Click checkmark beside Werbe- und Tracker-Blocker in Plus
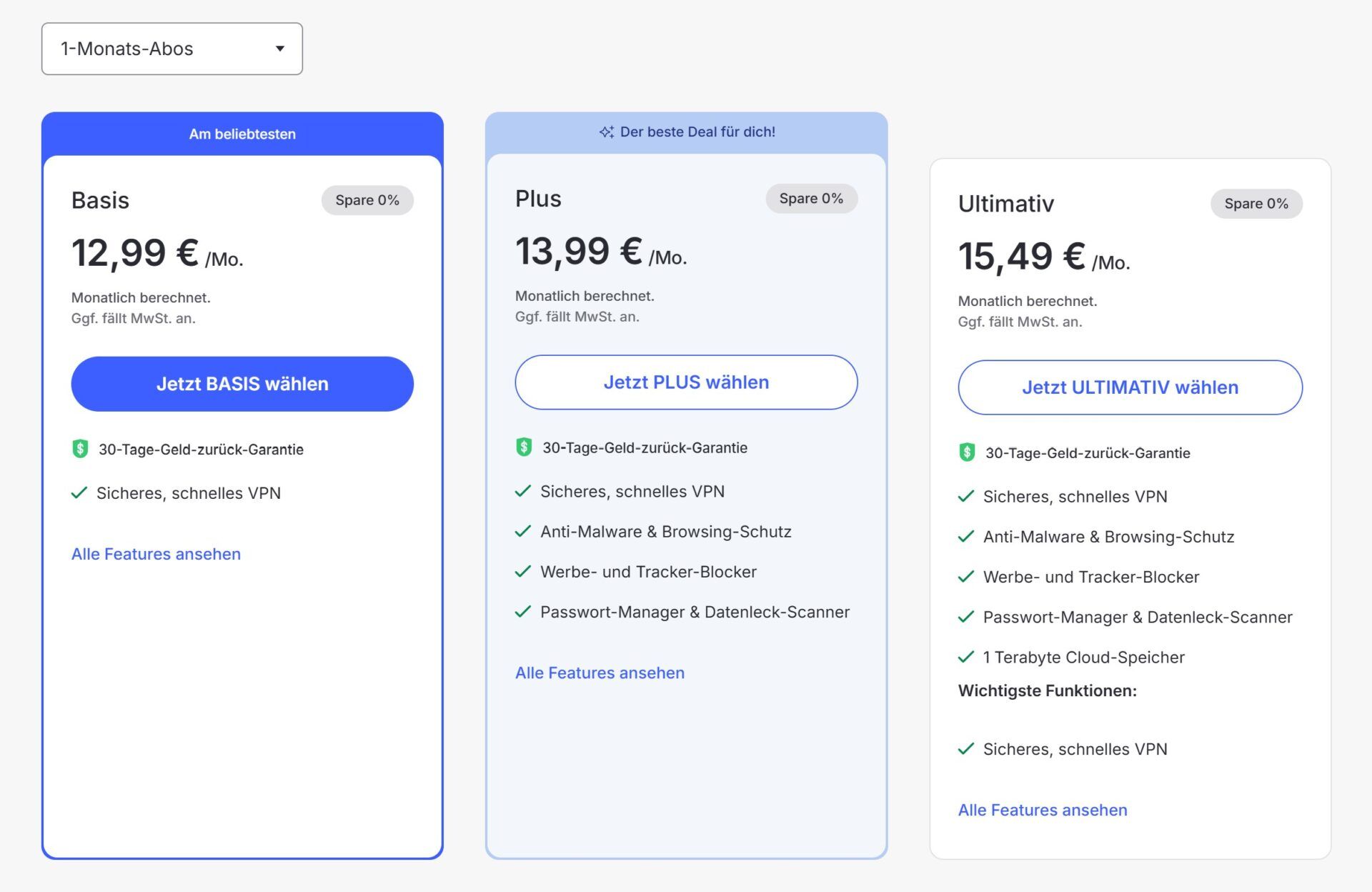The width and height of the screenshot is (1372, 892). pos(523,571)
